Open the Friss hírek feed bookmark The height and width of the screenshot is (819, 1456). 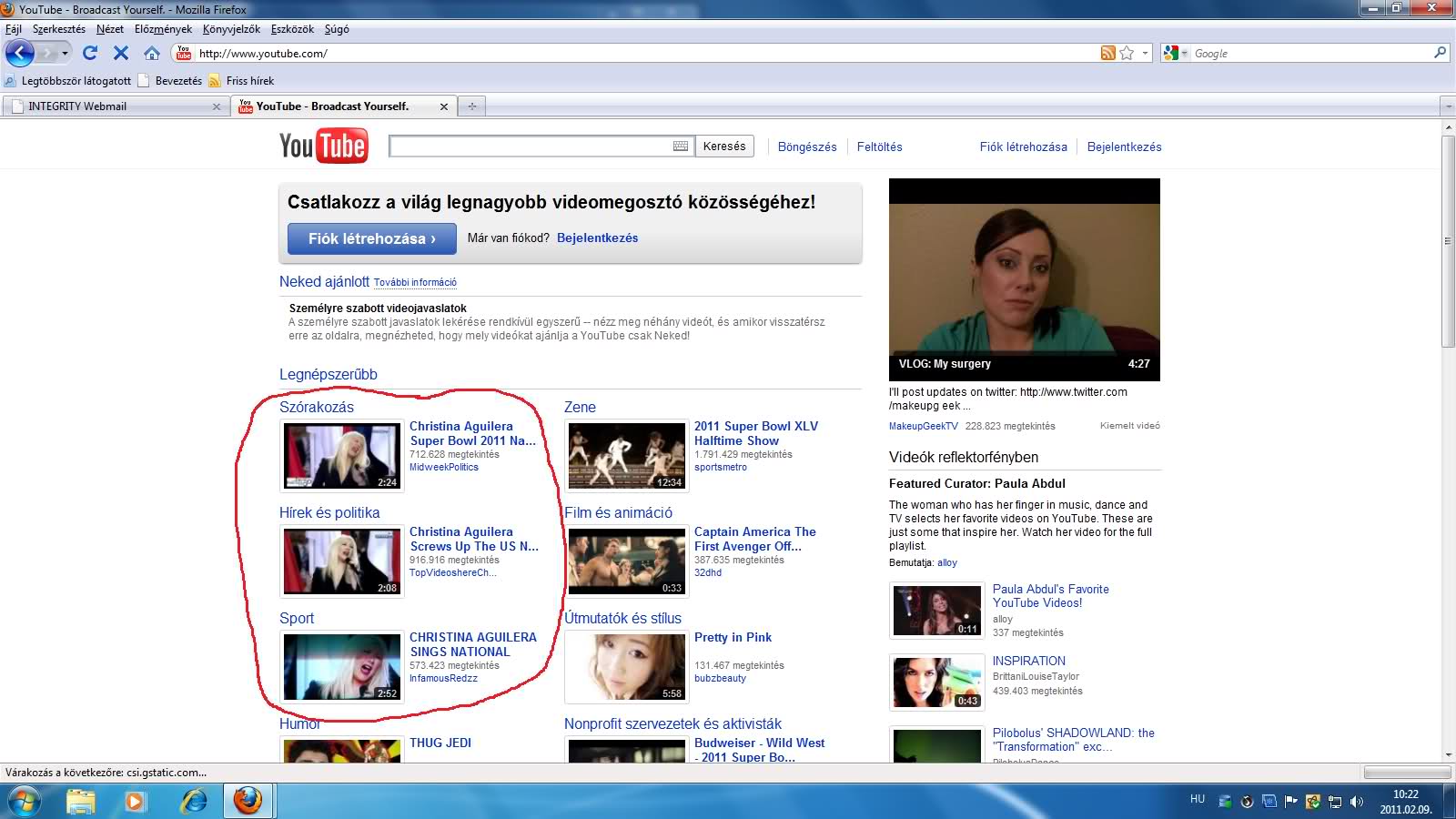point(241,81)
